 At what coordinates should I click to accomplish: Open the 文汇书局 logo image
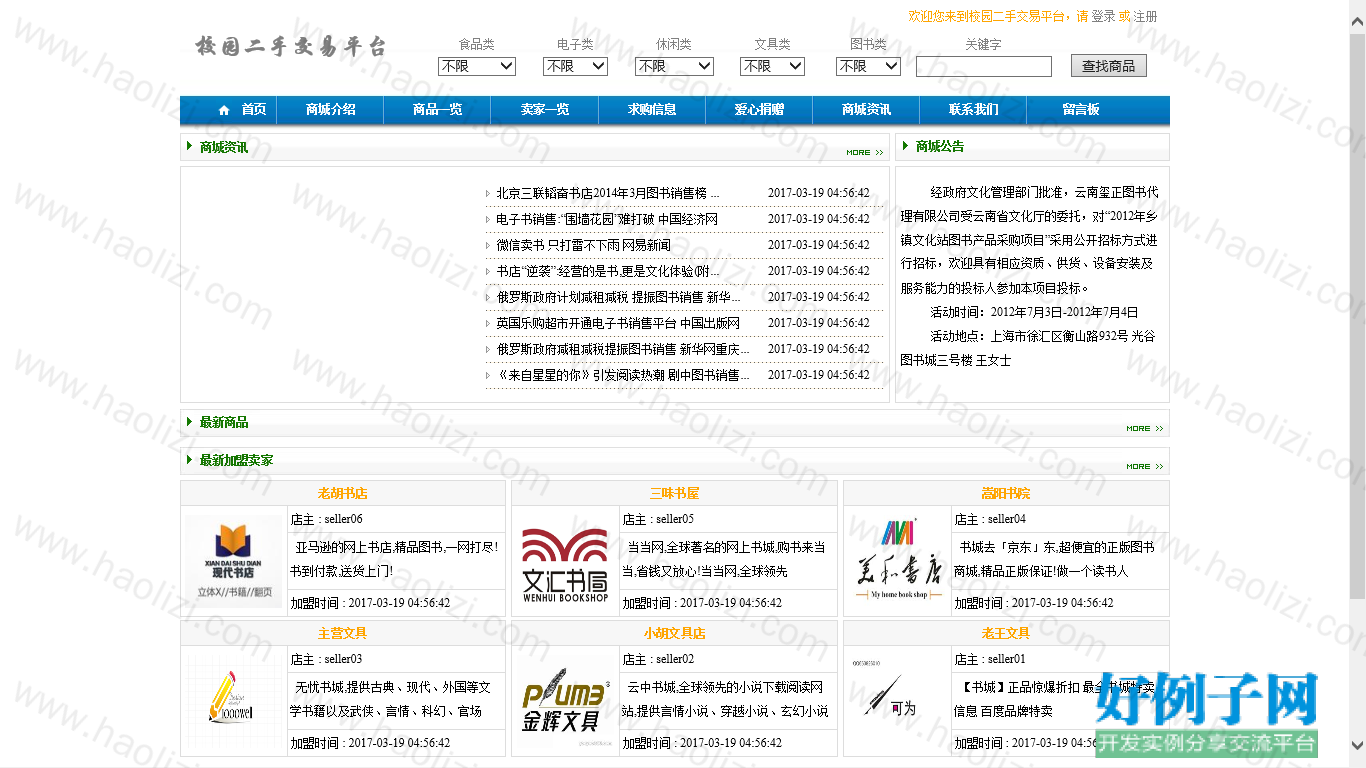pyautogui.click(x=565, y=565)
